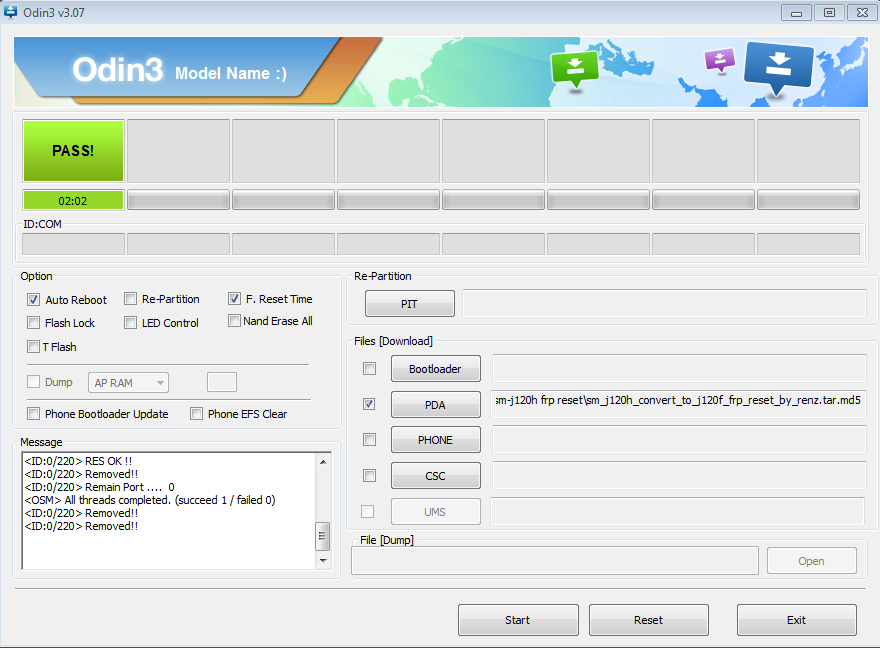This screenshot has height=648, width=880.
Task: Minimize the Odin3 window
Action: [796, 12]
